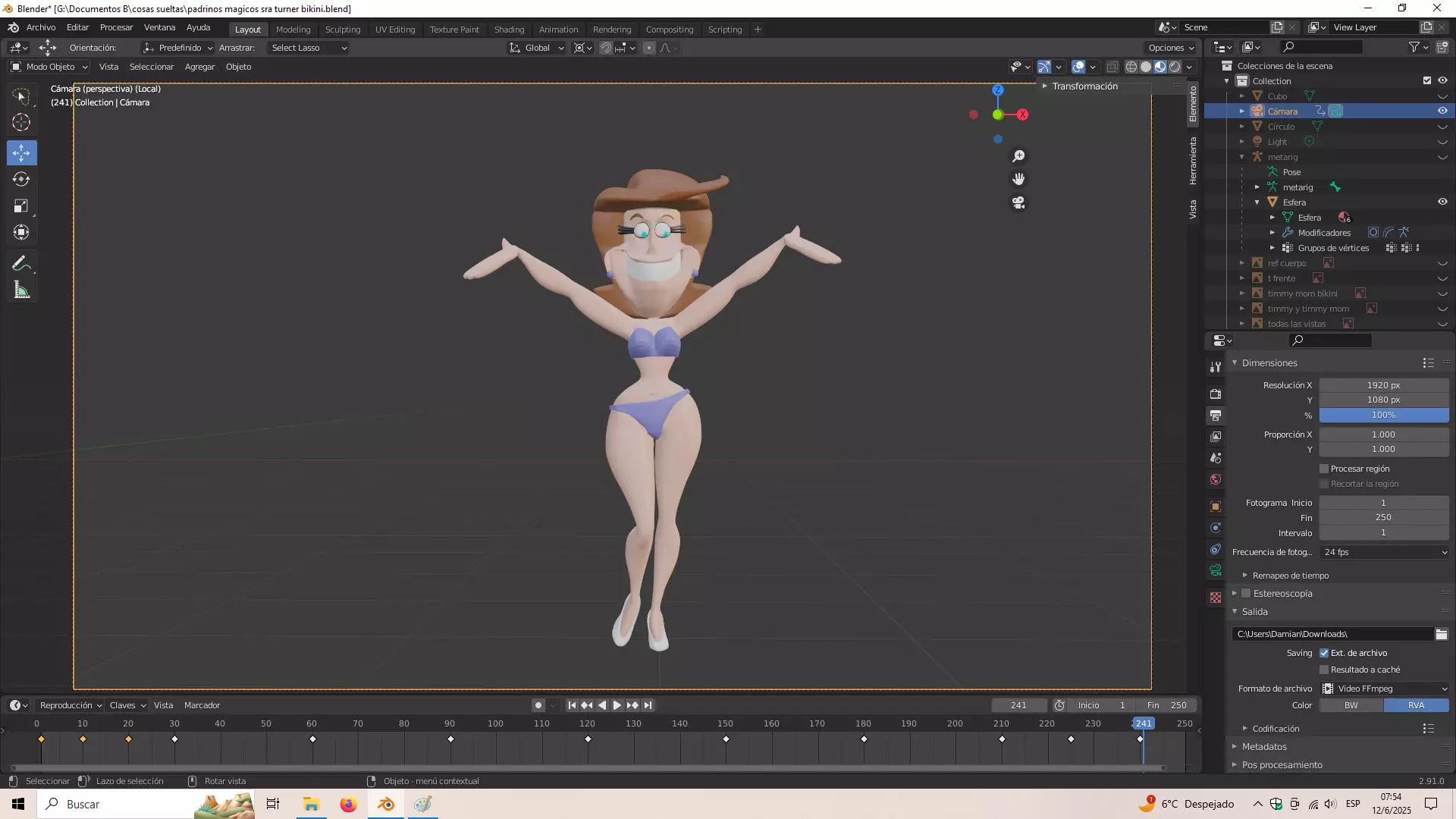Hide the Esfera object in viewport
The width and height of the screenshot is (1456, 819).
pyautogui.click(x=1442, y=202)
